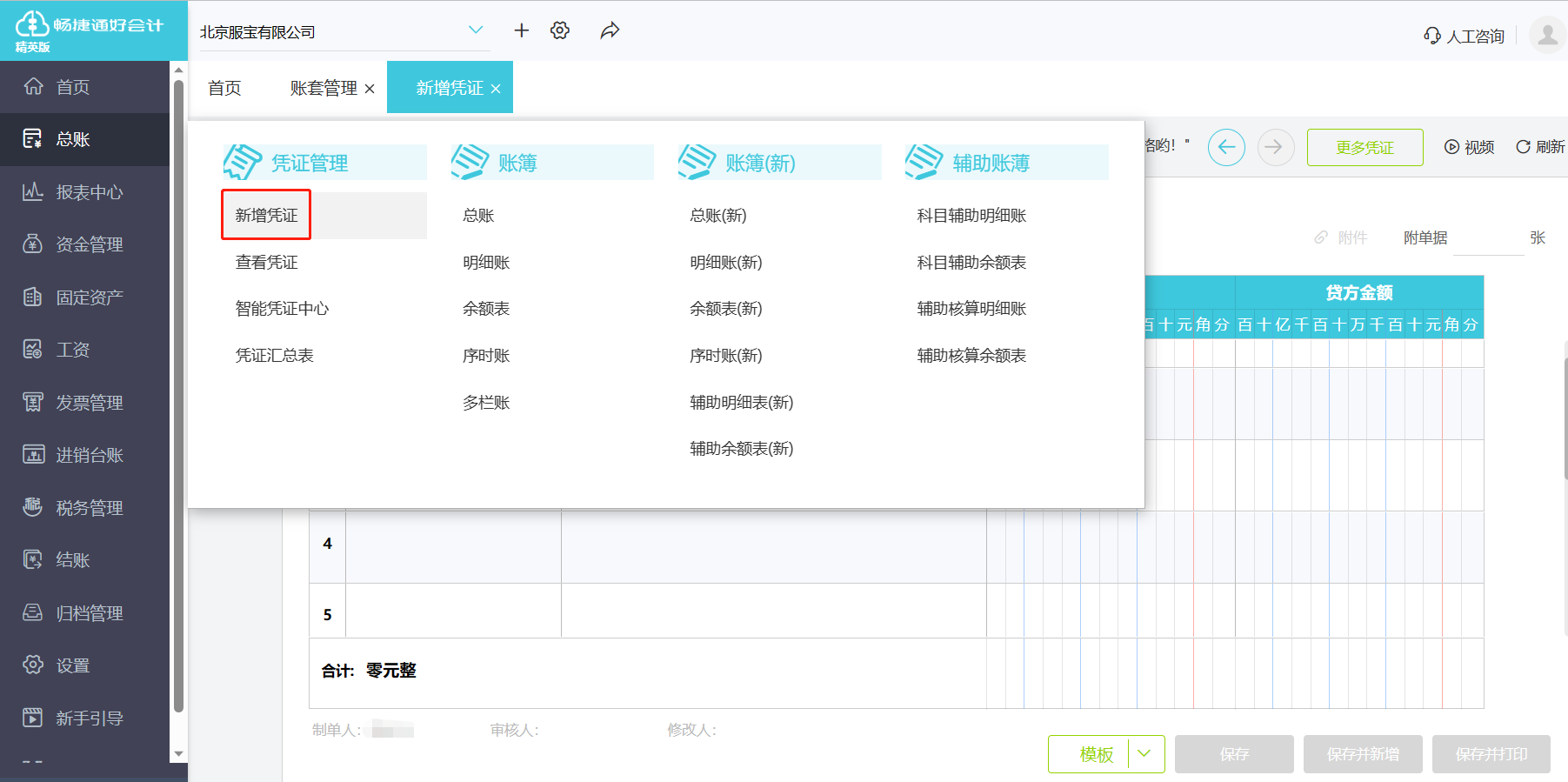
Task: Switch to the 账套管理 tab
Action: tap(324, 88)
